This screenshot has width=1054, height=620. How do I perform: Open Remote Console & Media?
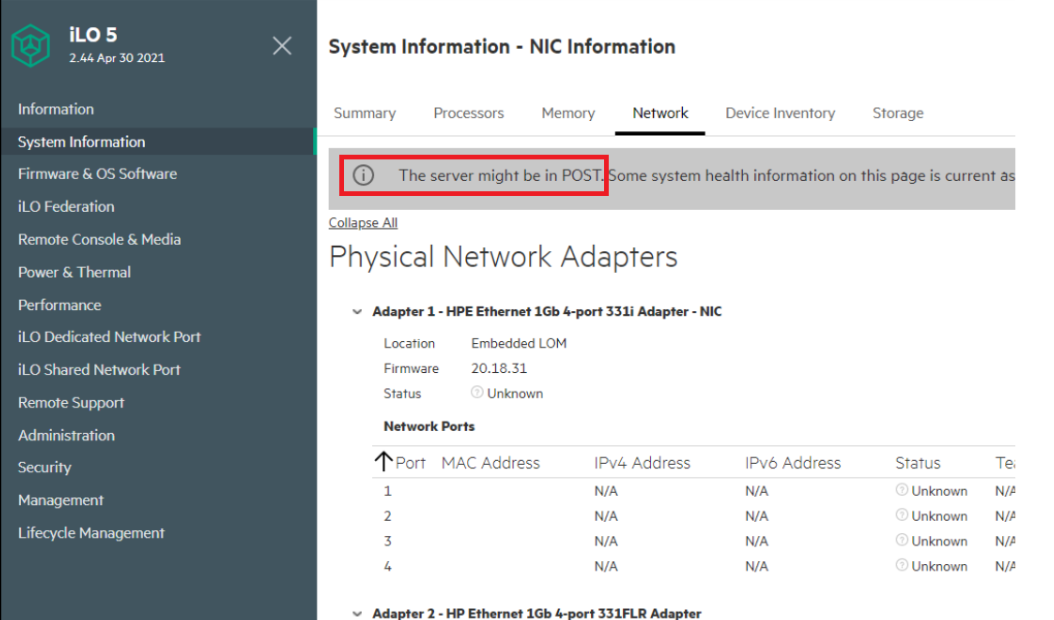(x=99, y=239)
